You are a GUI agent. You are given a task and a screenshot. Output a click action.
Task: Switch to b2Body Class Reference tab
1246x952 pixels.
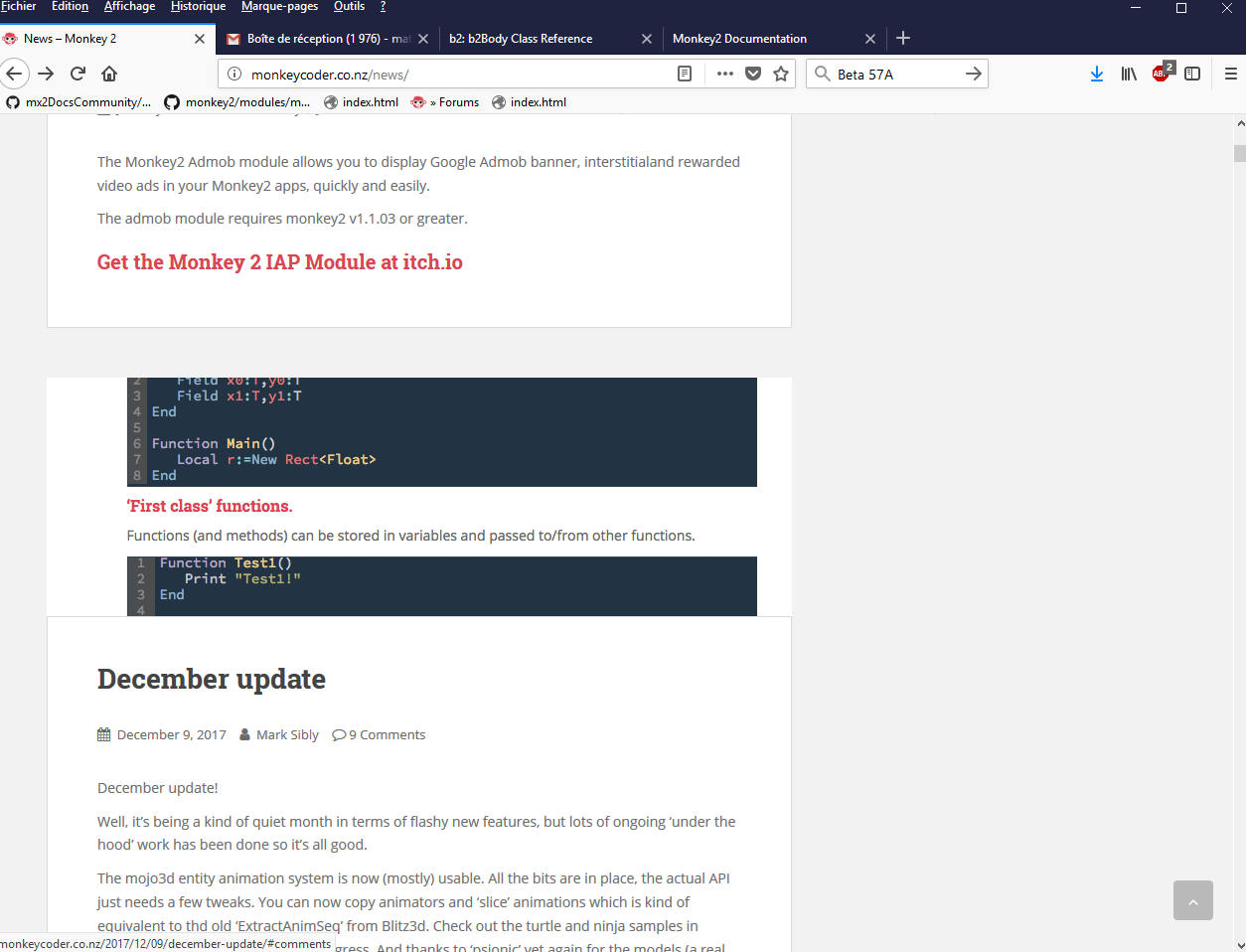tap(521, 39)
